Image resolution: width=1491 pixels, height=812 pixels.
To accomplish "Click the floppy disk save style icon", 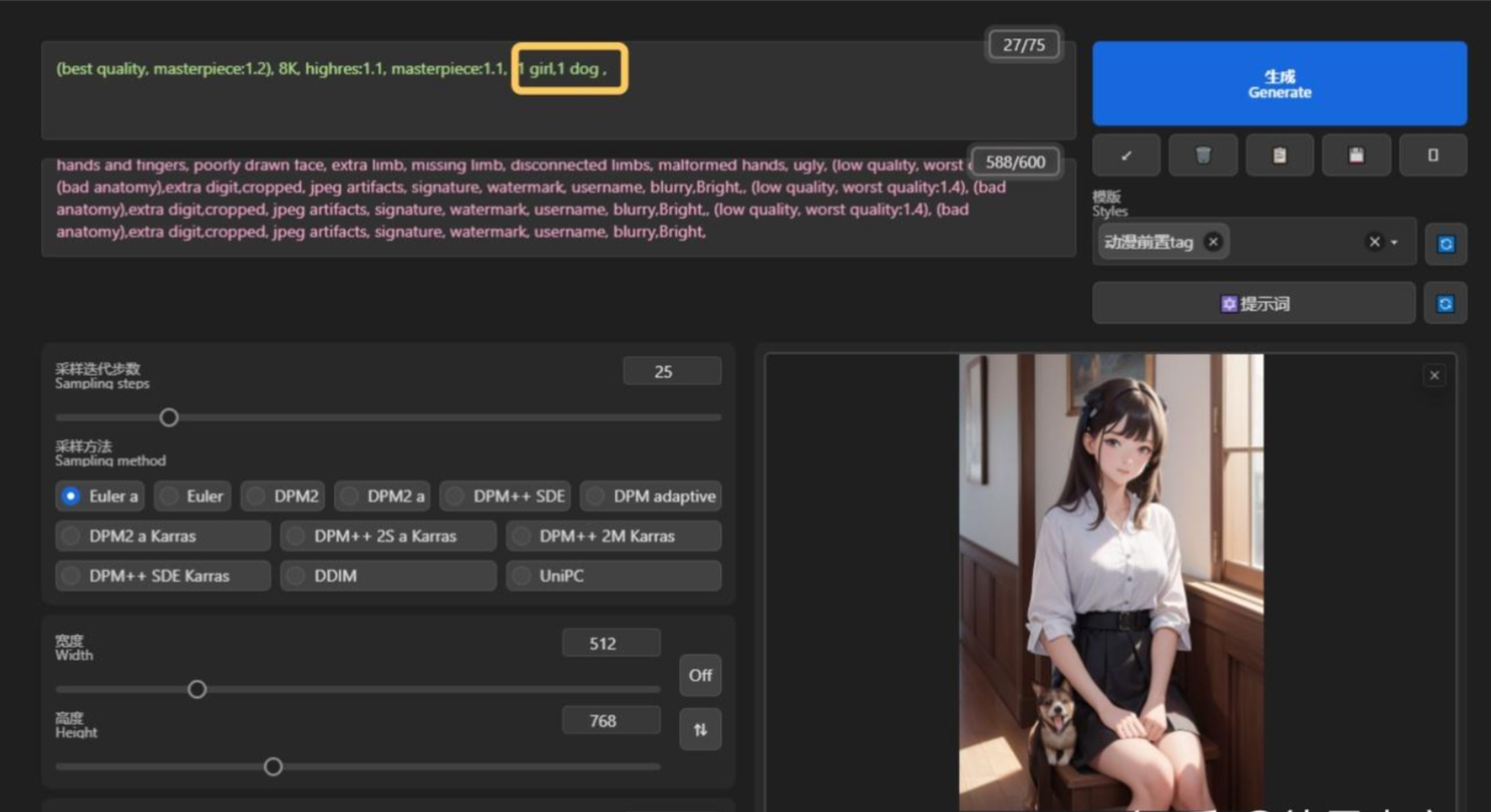I will (1355, 155).
